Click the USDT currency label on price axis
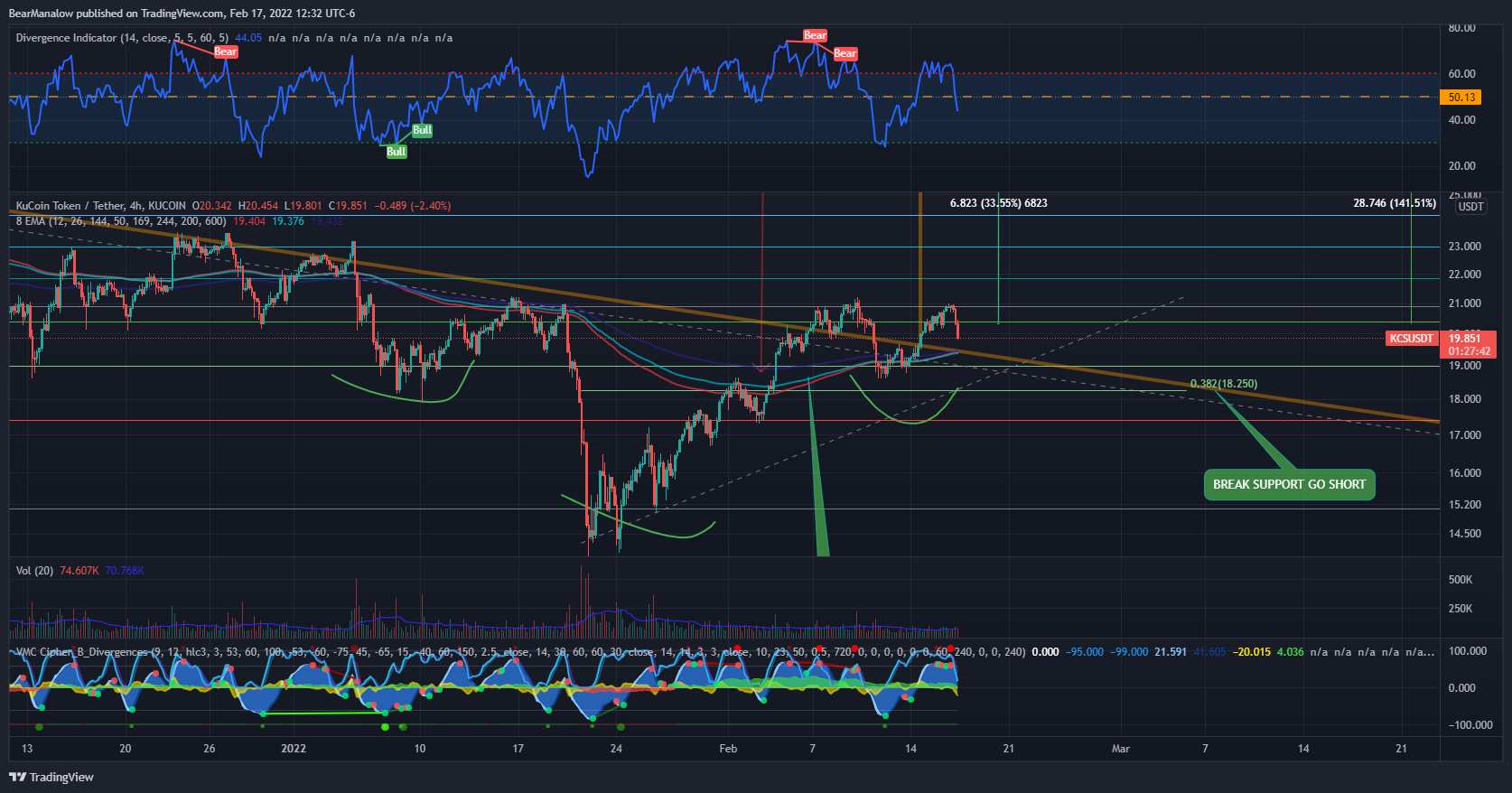Image resolution: width=1512 pixels, height=793 pixels. tap(1470, 207)
